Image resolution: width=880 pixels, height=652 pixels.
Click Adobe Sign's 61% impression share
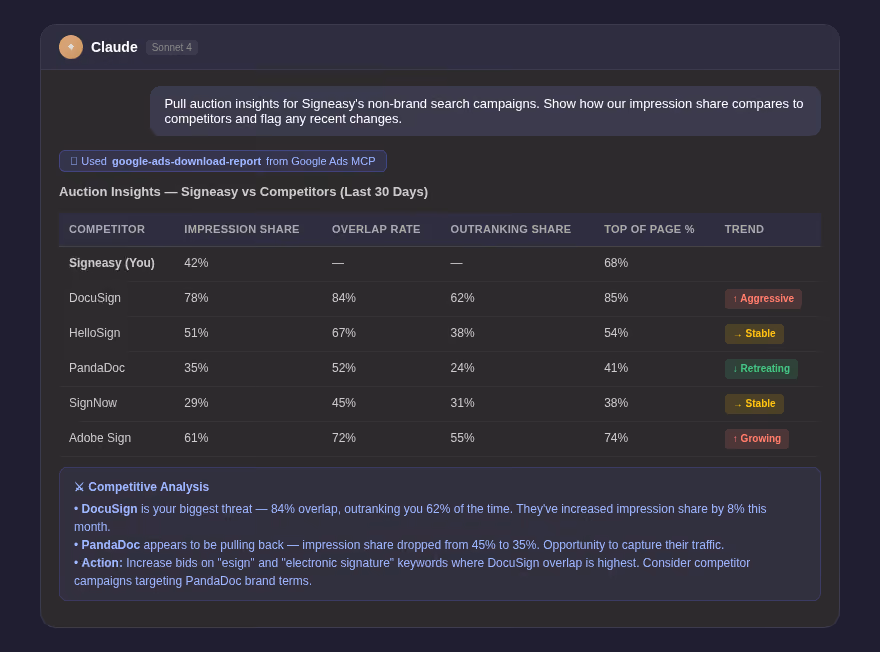196,438
